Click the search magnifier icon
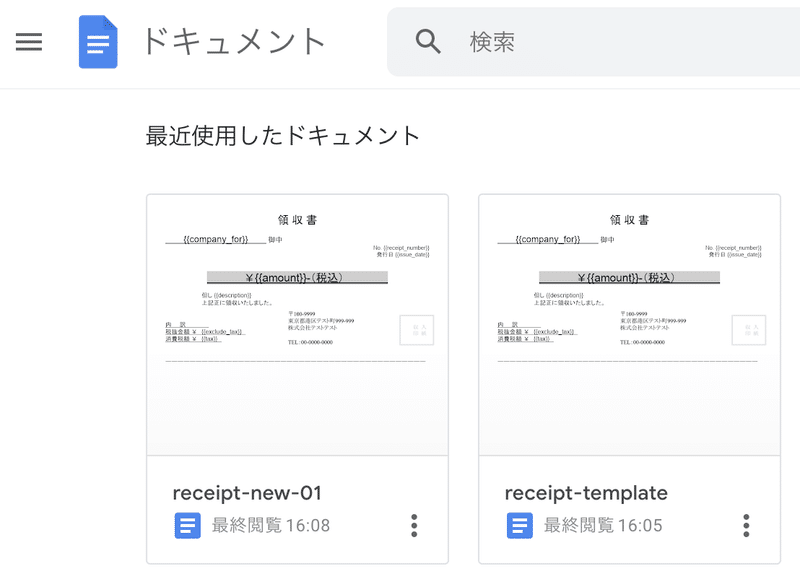 [428, 42]
